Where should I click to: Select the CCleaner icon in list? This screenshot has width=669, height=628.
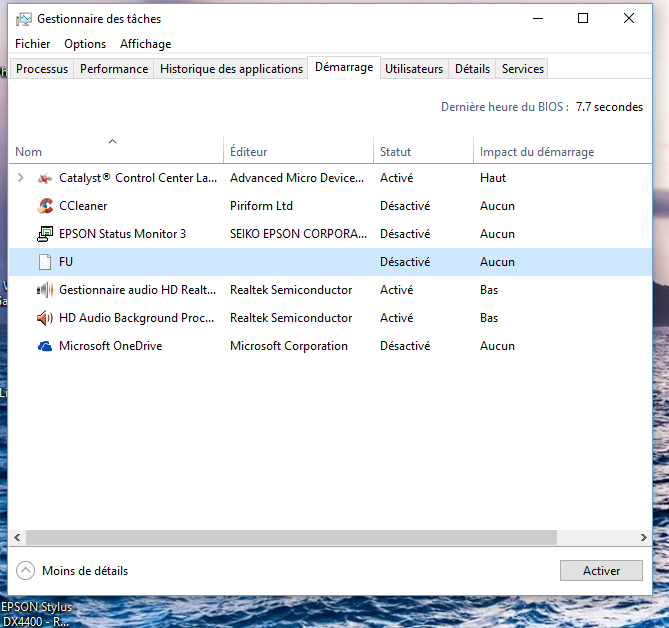tap(44, 206)
